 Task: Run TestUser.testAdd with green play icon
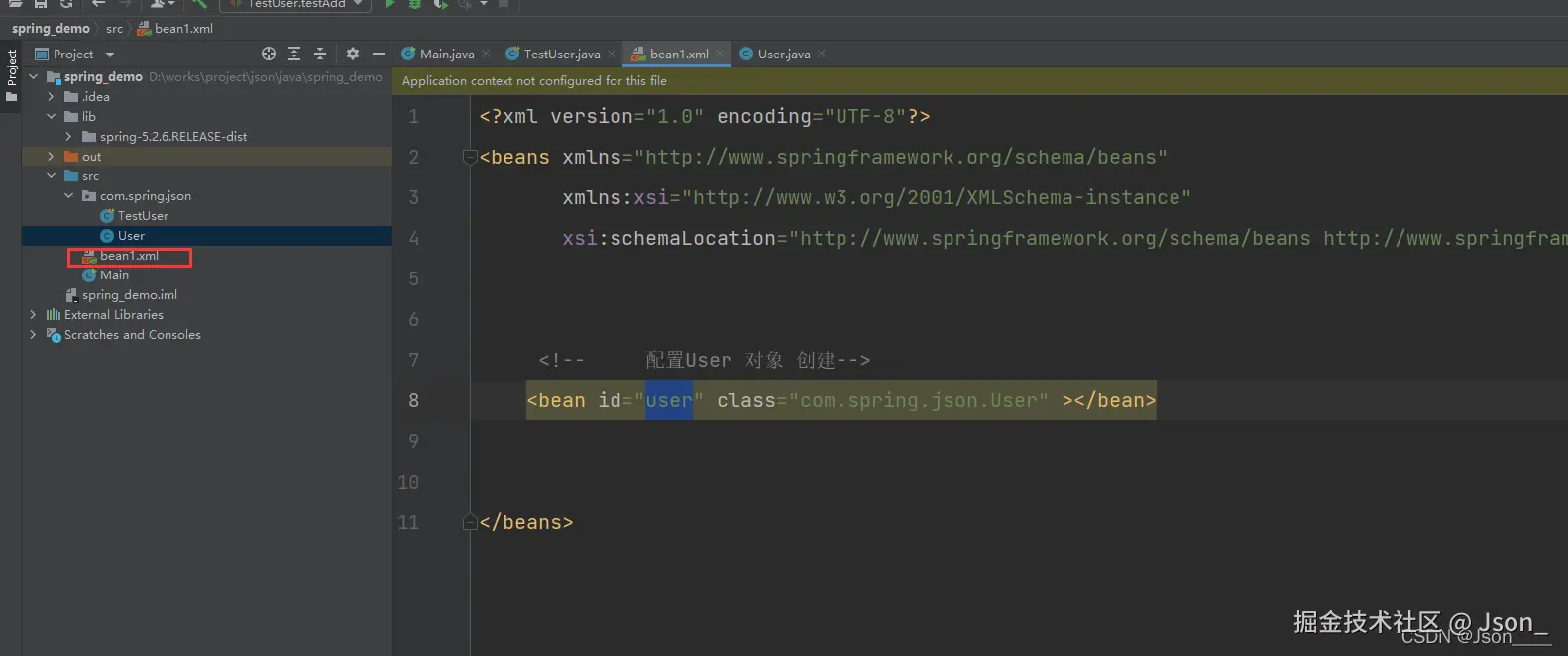[x=390, y=4]
